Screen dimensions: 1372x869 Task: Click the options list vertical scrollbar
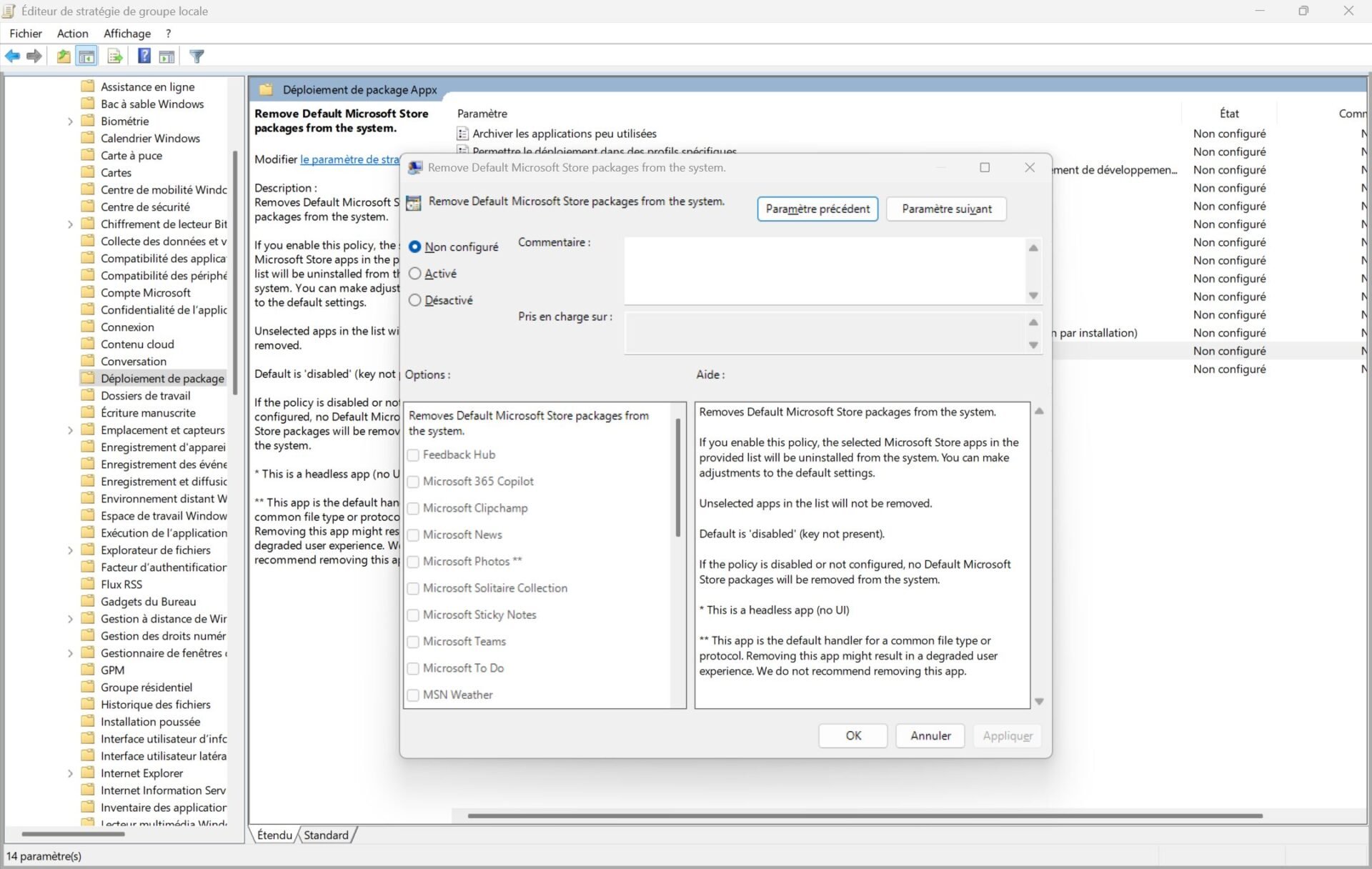pos(677,479)
